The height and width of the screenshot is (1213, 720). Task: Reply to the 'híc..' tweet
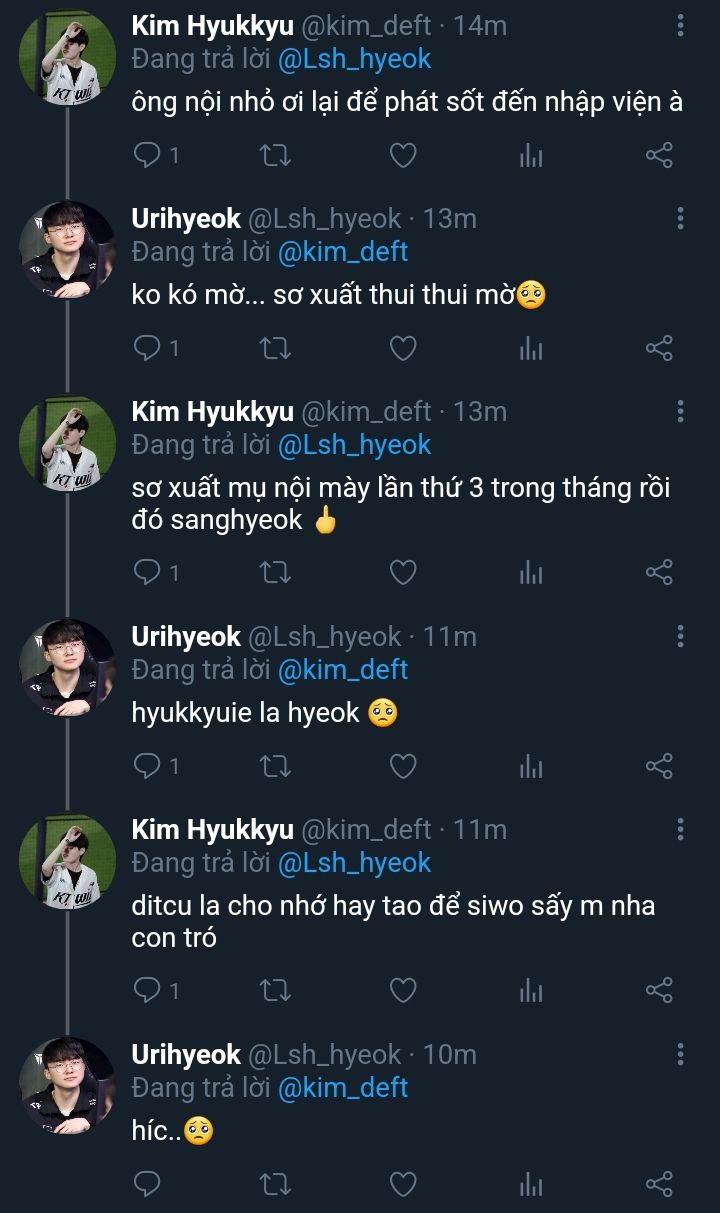coord(148,1184)
